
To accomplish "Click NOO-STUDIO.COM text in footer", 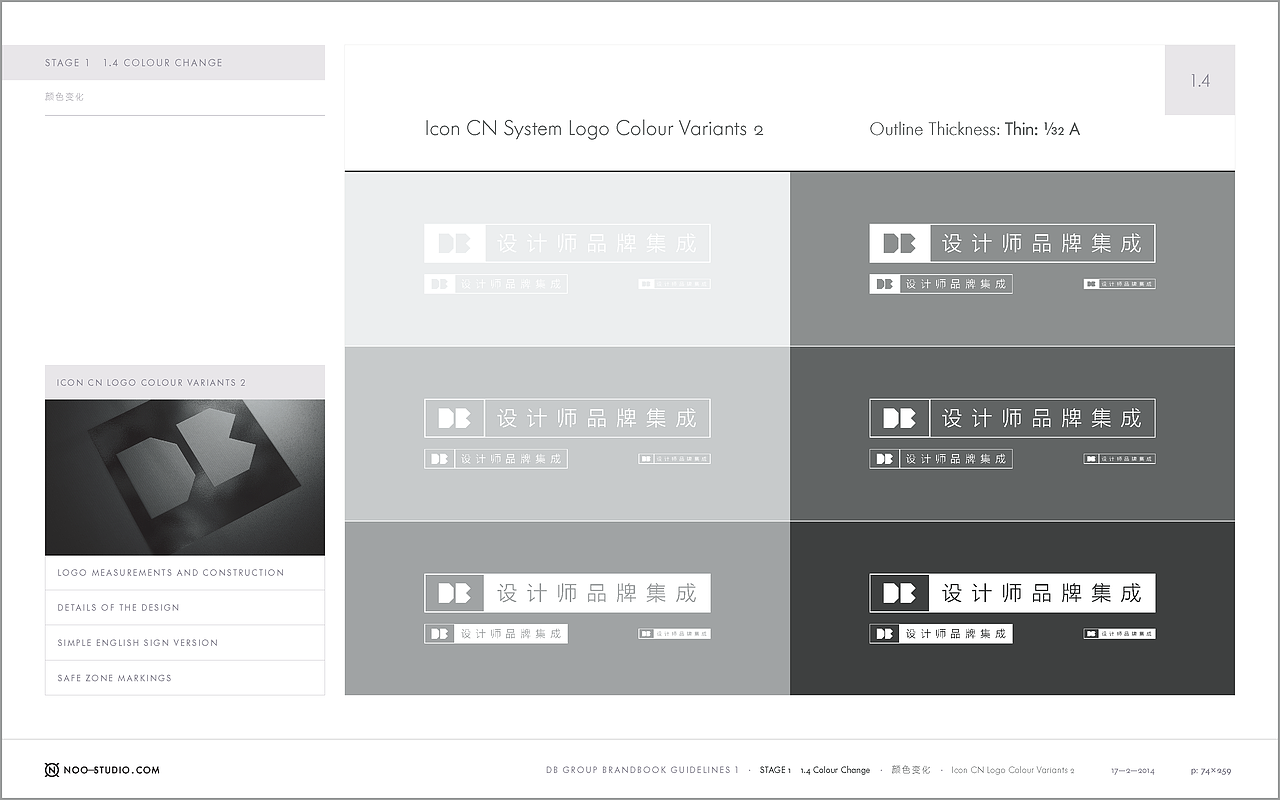I will coord(112,770).
